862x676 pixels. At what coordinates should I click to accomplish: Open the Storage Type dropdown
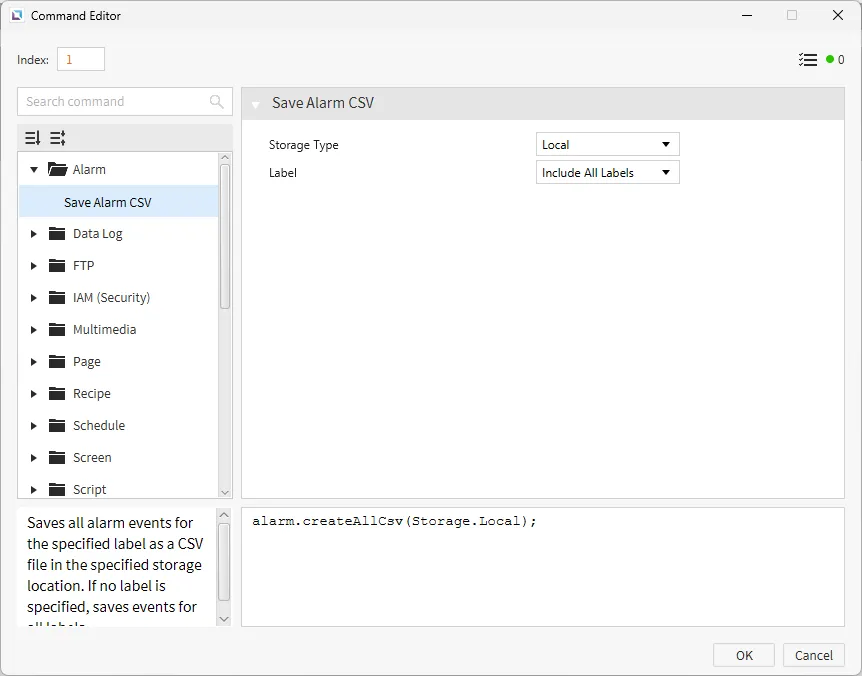(607, 145)
